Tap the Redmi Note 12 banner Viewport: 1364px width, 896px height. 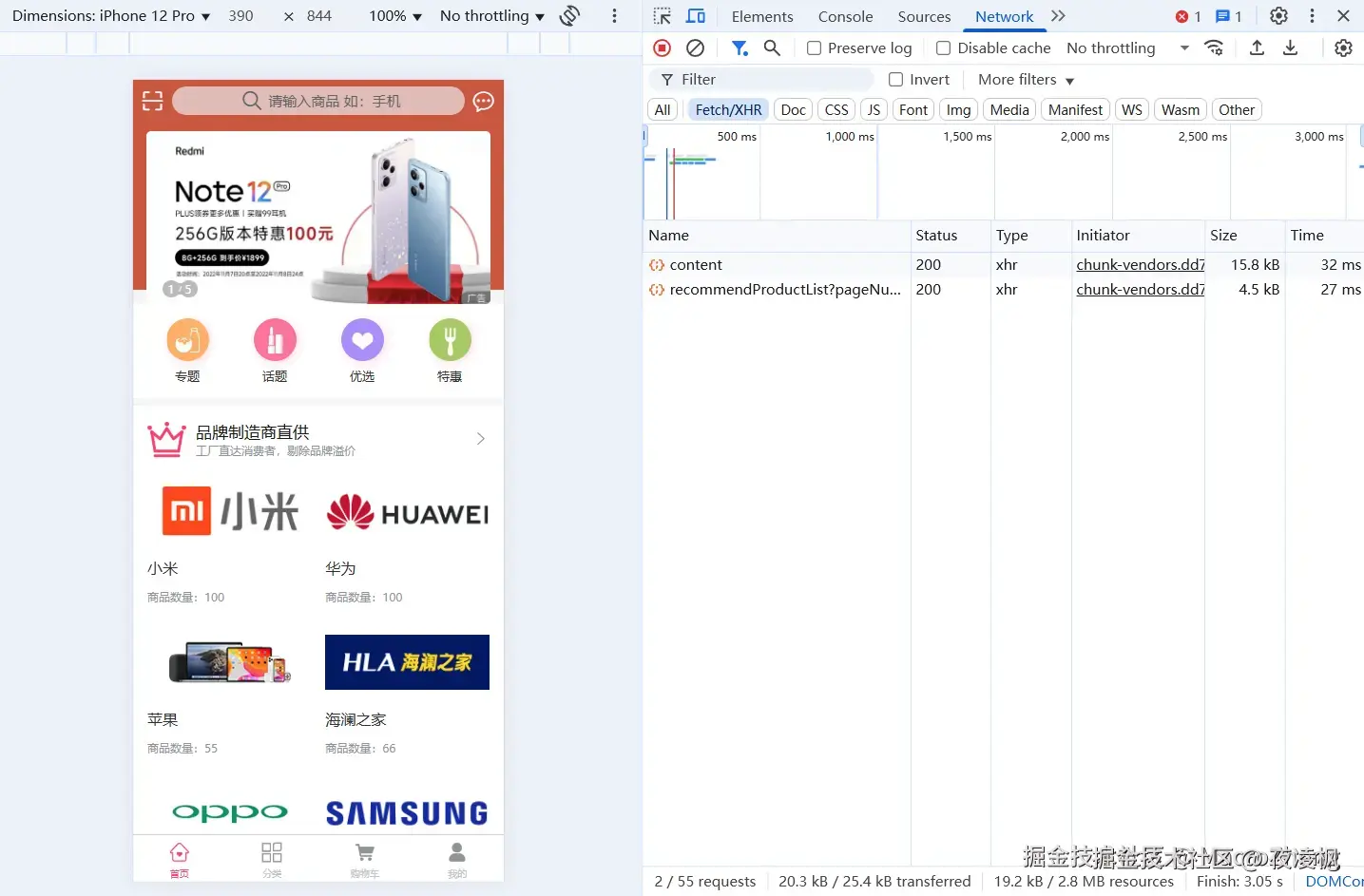[x=318, y=218]
